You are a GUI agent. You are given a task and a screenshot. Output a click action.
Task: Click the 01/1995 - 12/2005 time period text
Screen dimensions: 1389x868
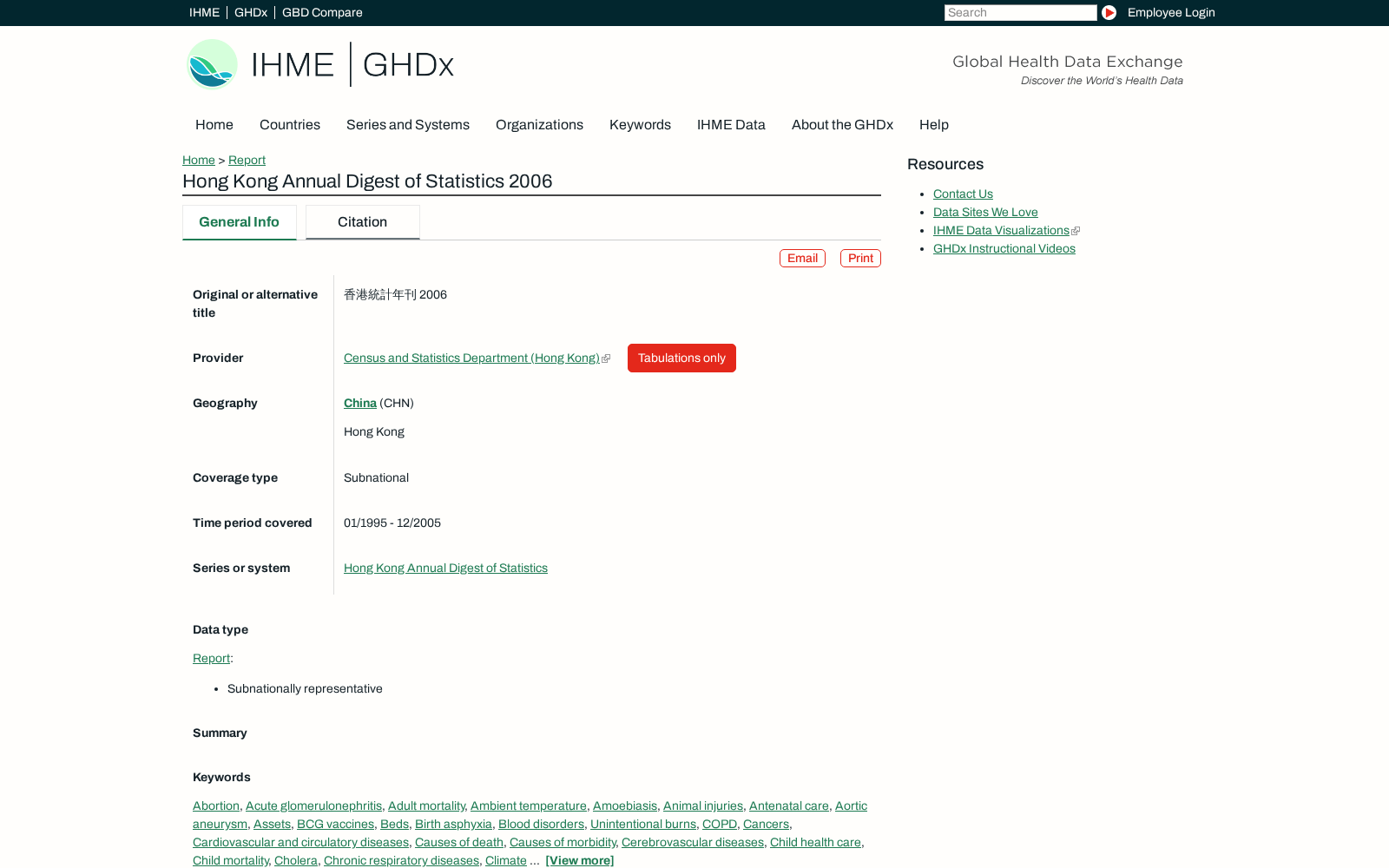[x=392, y=523]
